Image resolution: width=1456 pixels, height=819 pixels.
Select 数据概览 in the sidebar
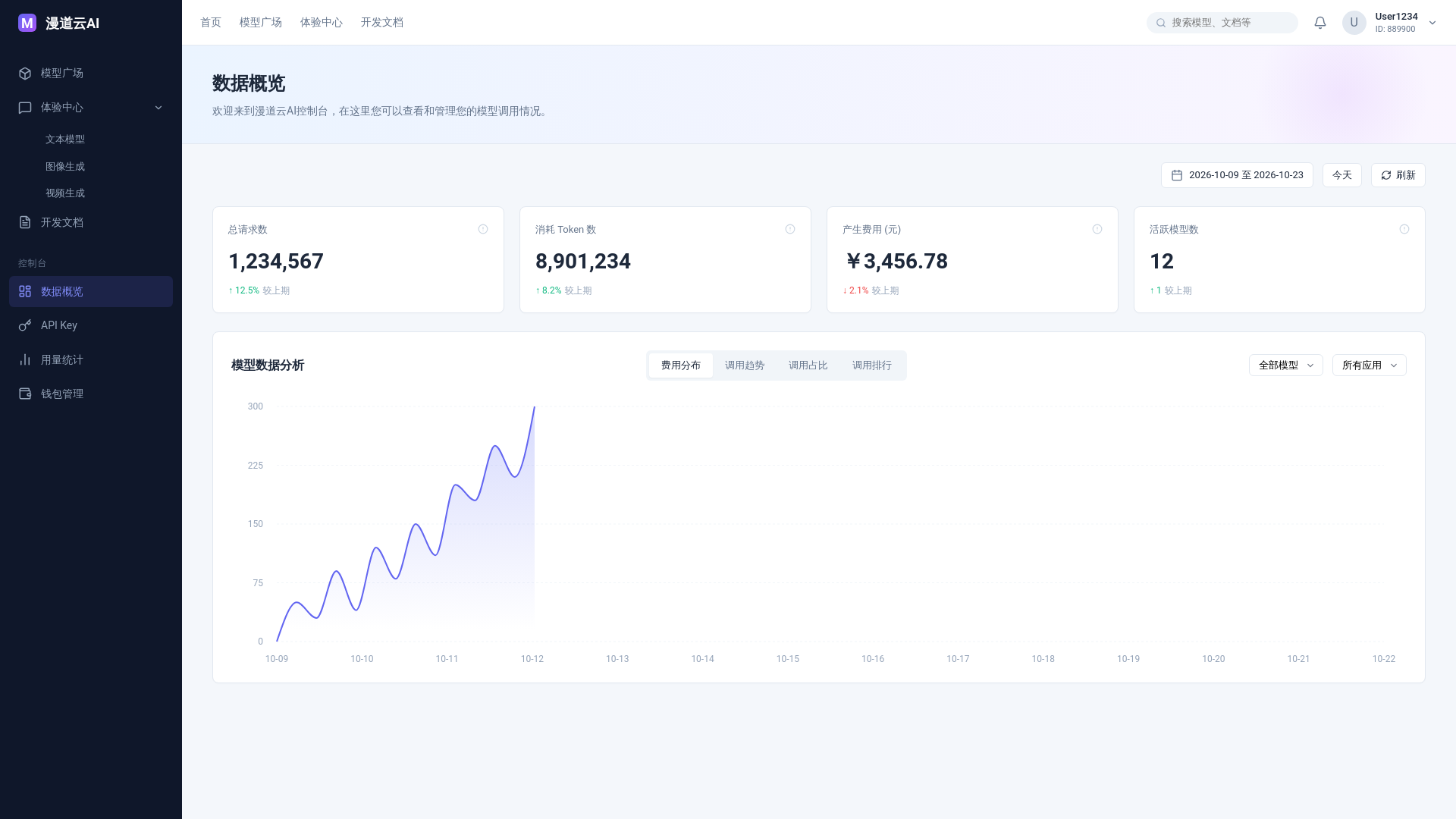click(91, 291)
